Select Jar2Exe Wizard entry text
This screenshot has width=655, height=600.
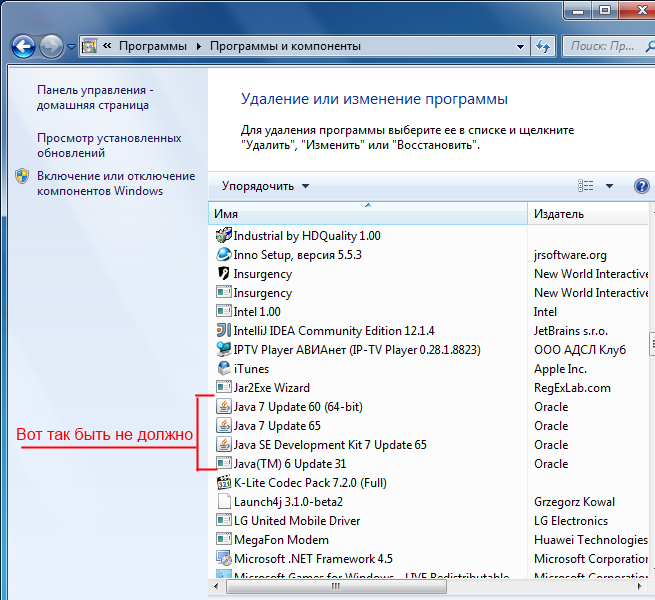coord(272,388)
